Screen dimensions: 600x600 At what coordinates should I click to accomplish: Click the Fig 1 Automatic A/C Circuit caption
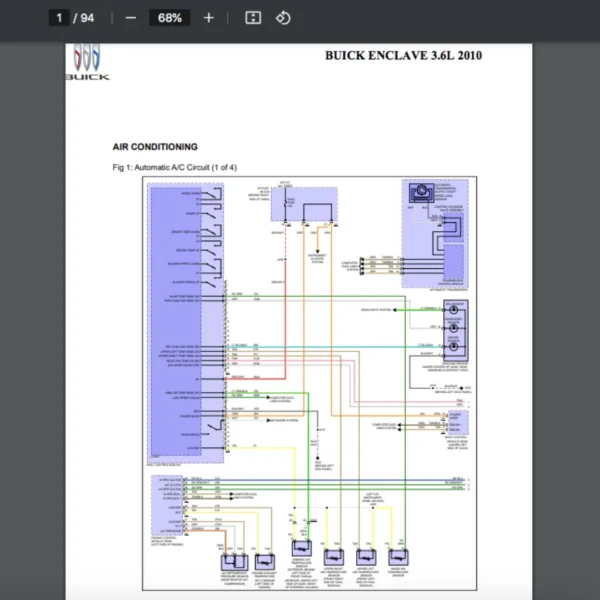click(x=175, y=166)
